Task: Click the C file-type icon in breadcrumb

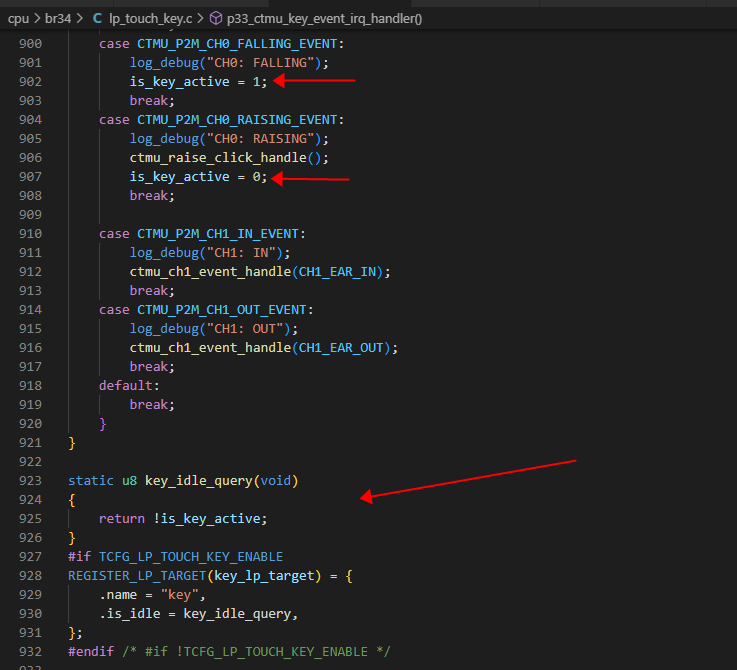Action: pos(97,19)
